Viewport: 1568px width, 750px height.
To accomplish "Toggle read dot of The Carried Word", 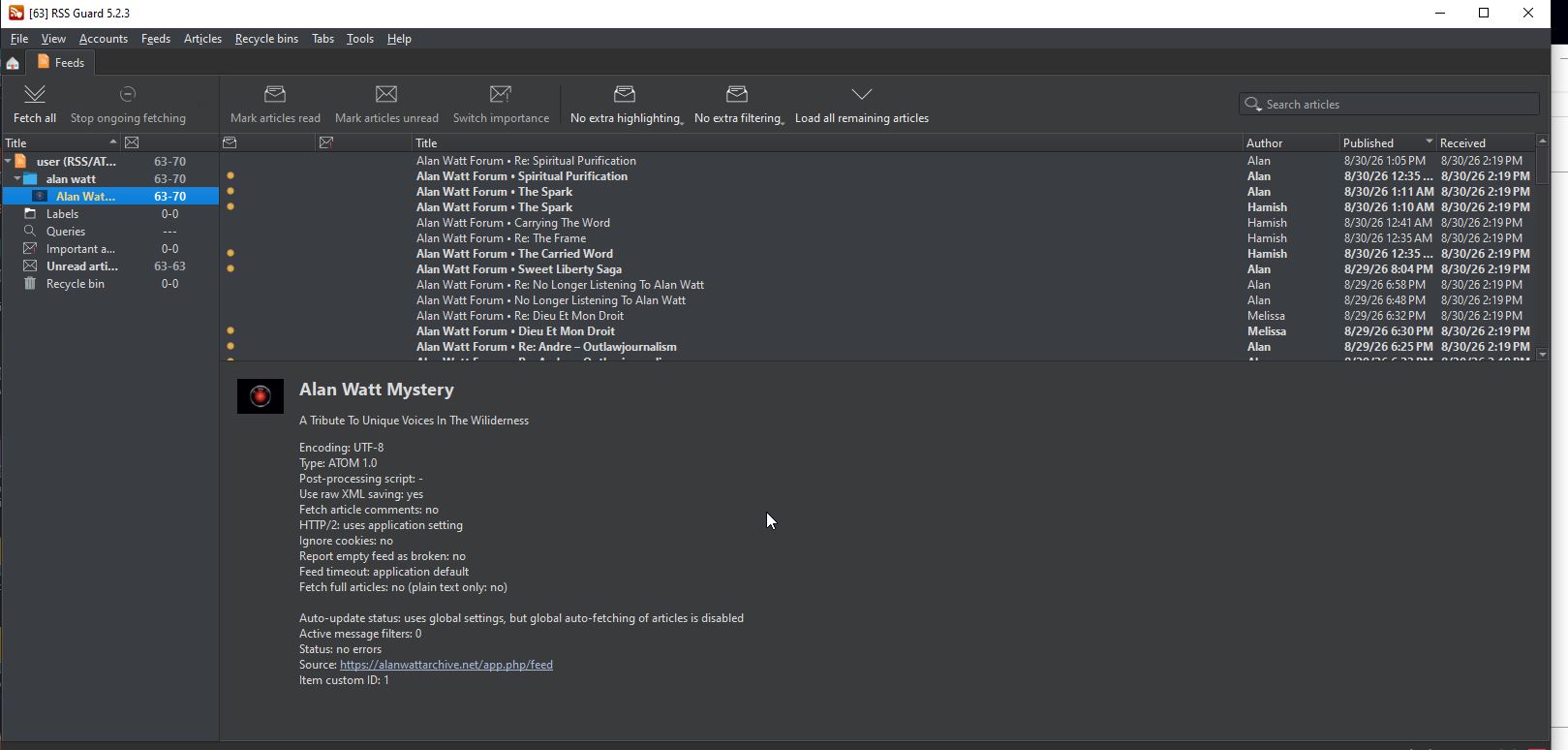I will coord(231,254).
